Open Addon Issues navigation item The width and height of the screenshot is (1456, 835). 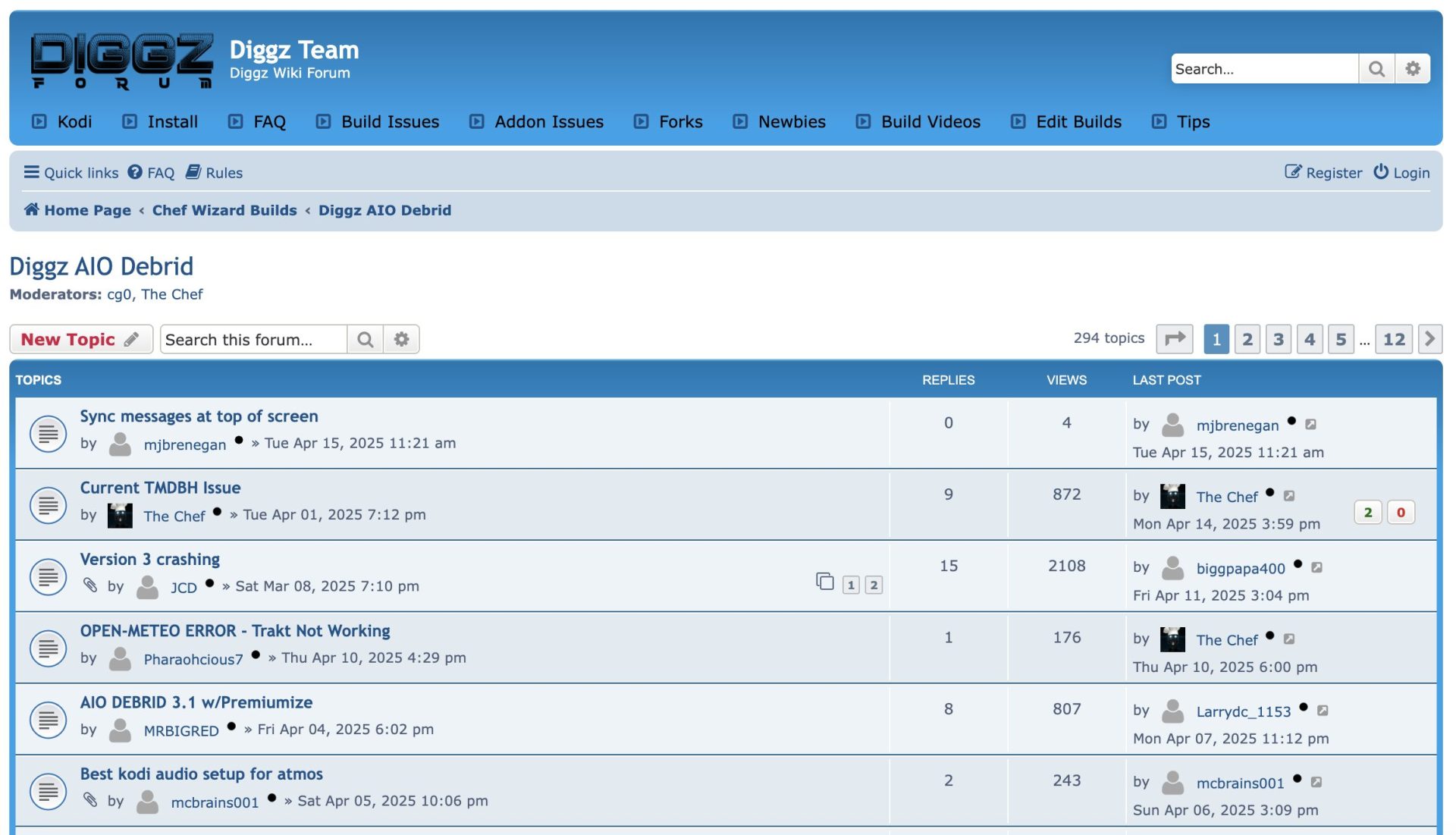(536, 121)
